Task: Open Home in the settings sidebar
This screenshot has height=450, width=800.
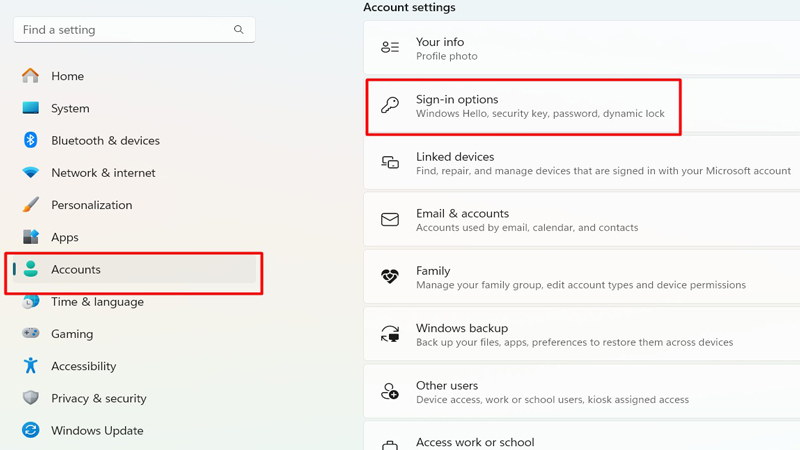Action: tap(134, 76)
